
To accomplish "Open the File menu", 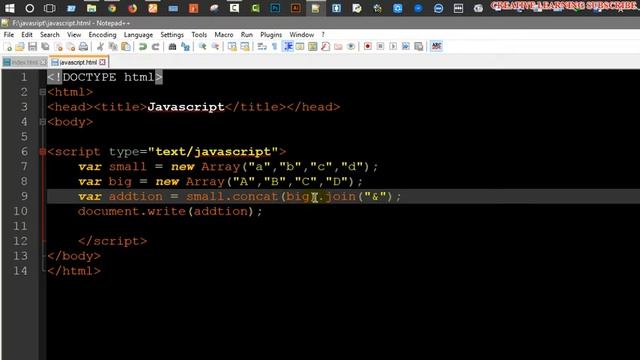I will (x=9, y=35).
